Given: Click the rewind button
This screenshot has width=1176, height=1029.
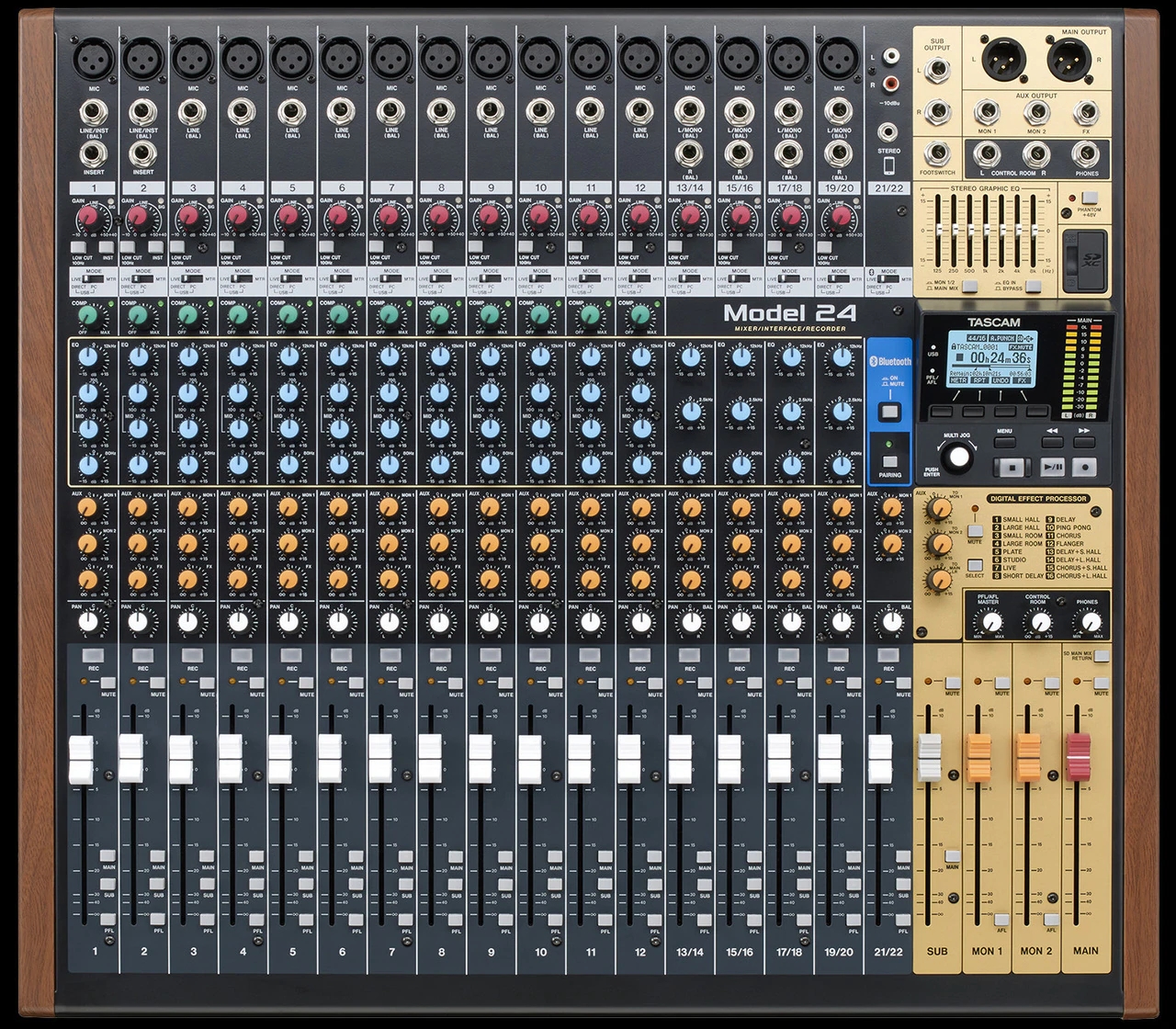Looking at the screenshot, I should tap(1053, 441).
